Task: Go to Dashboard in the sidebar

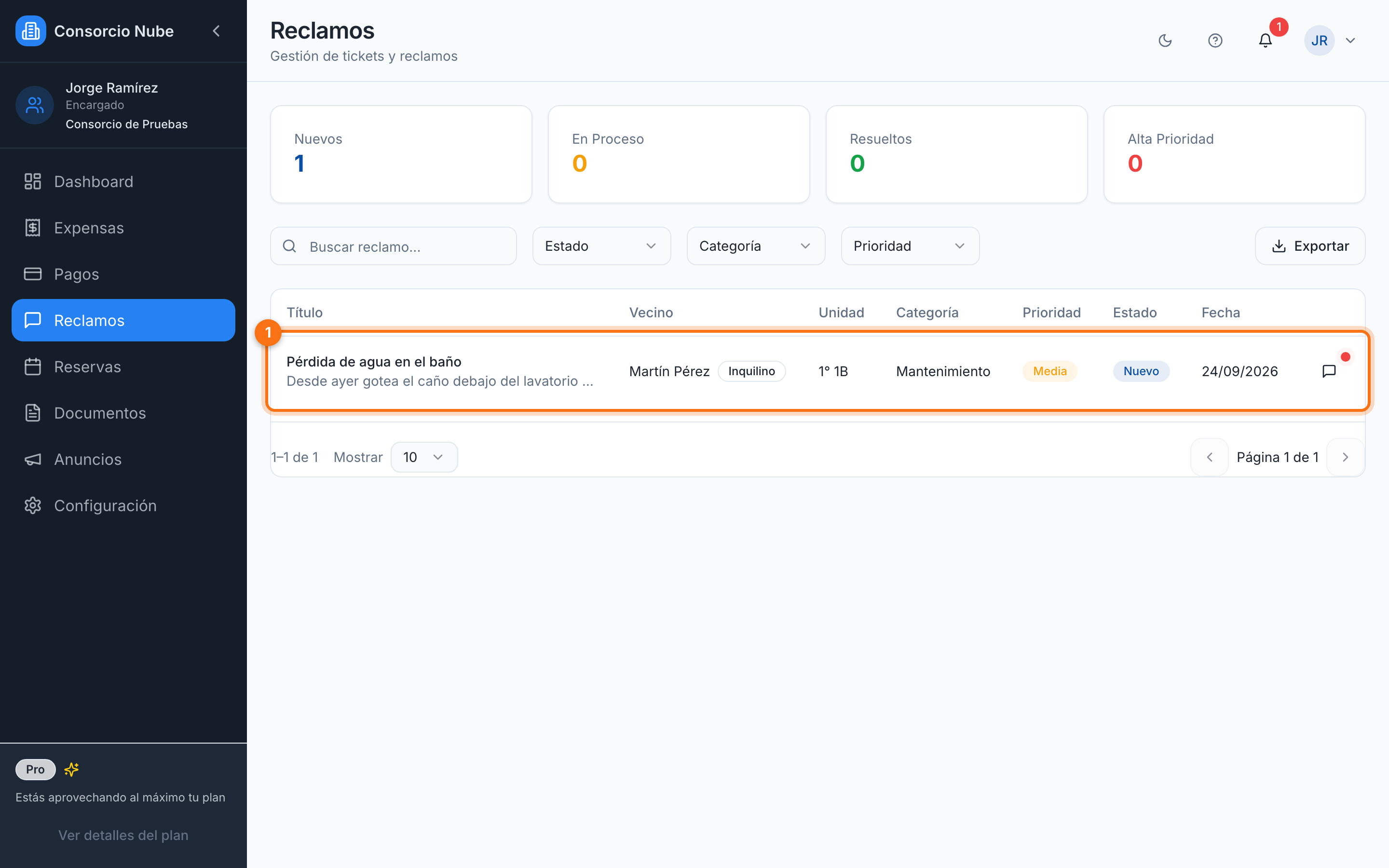Action: 123,181
